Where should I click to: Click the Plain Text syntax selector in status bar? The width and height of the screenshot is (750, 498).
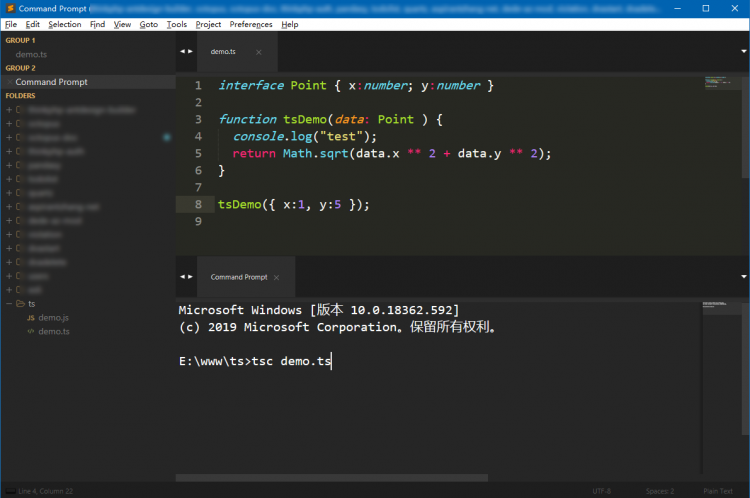pyautogui.click(x=717, y=491)
